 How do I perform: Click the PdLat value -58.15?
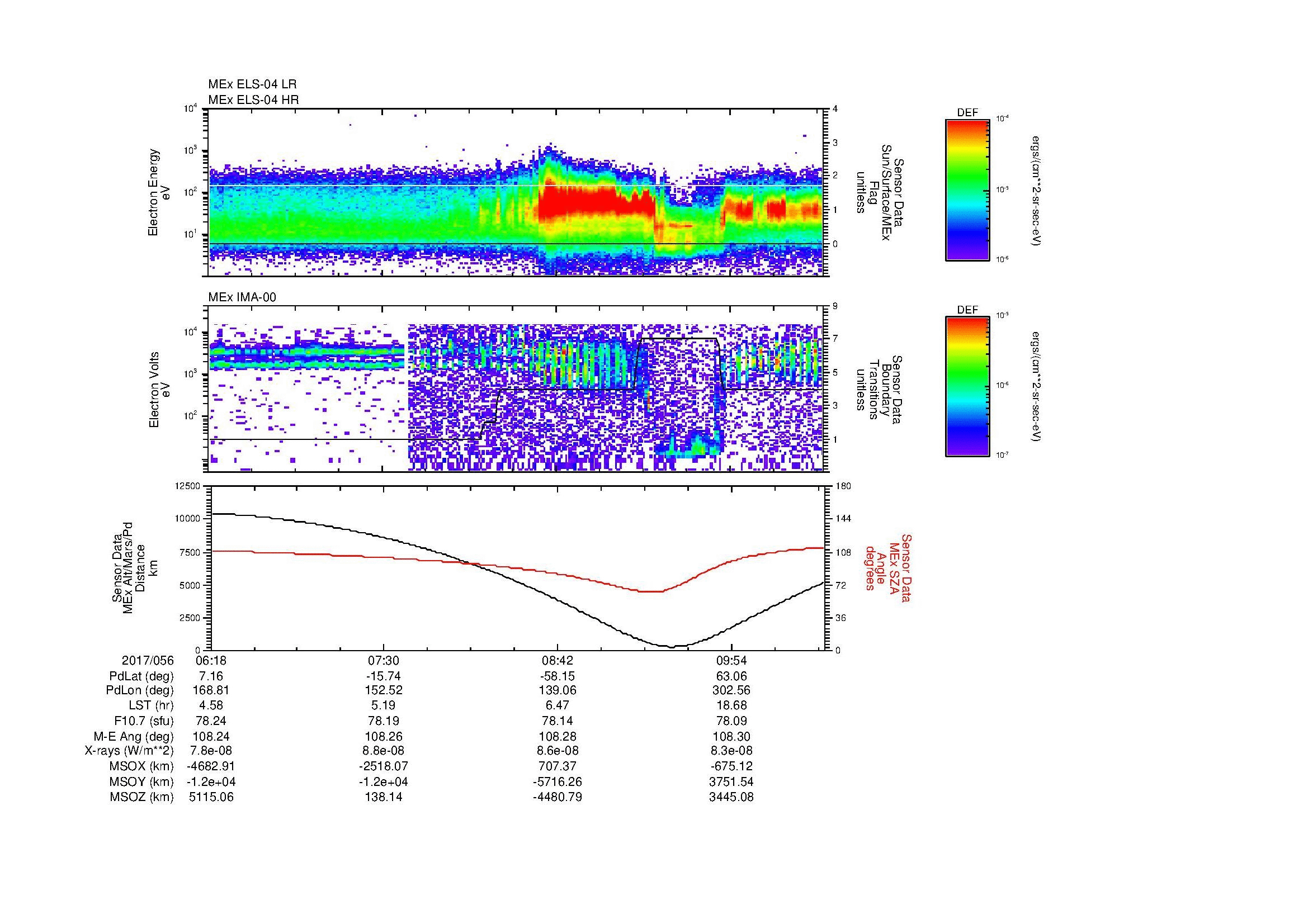(x=558, y=676)
